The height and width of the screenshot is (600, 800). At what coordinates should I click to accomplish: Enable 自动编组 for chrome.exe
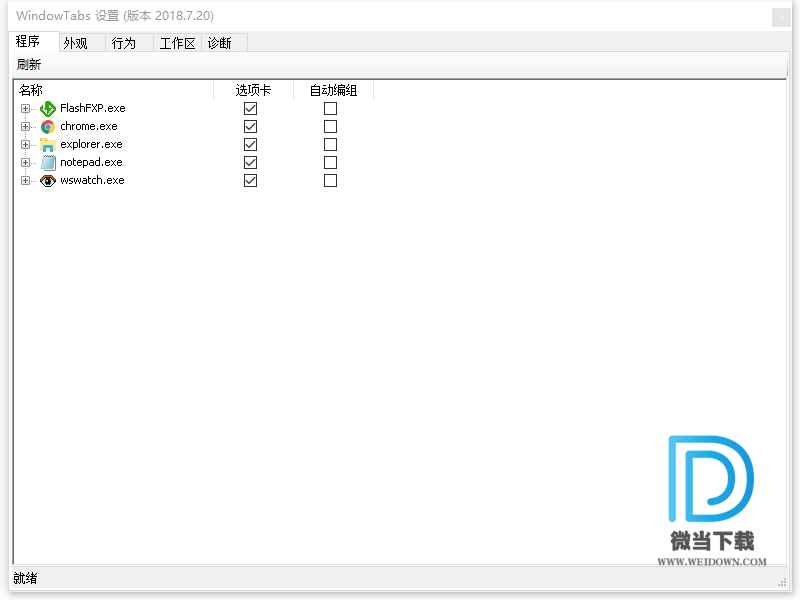pyautogui.click(x=331, y=127)
